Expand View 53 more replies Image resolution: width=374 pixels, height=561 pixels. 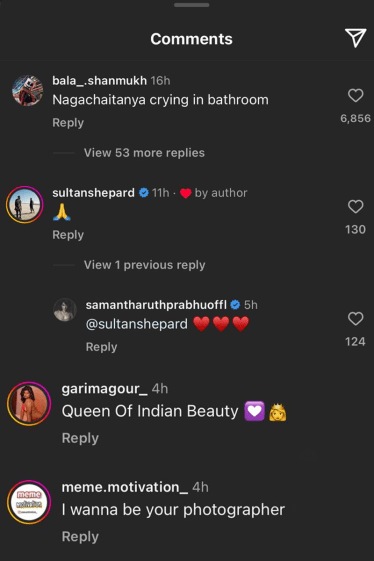coord(144,153)
